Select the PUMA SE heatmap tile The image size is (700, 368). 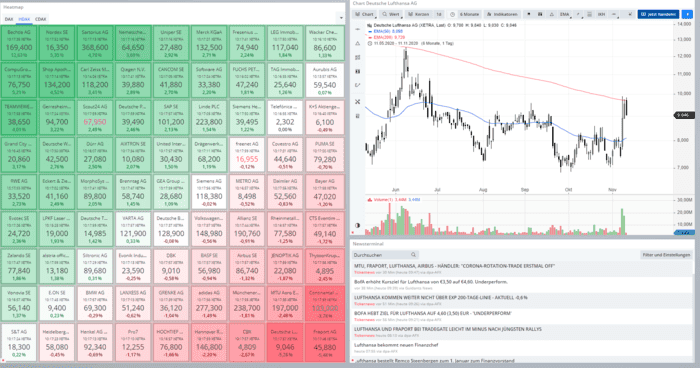click(x=325, y=155)
